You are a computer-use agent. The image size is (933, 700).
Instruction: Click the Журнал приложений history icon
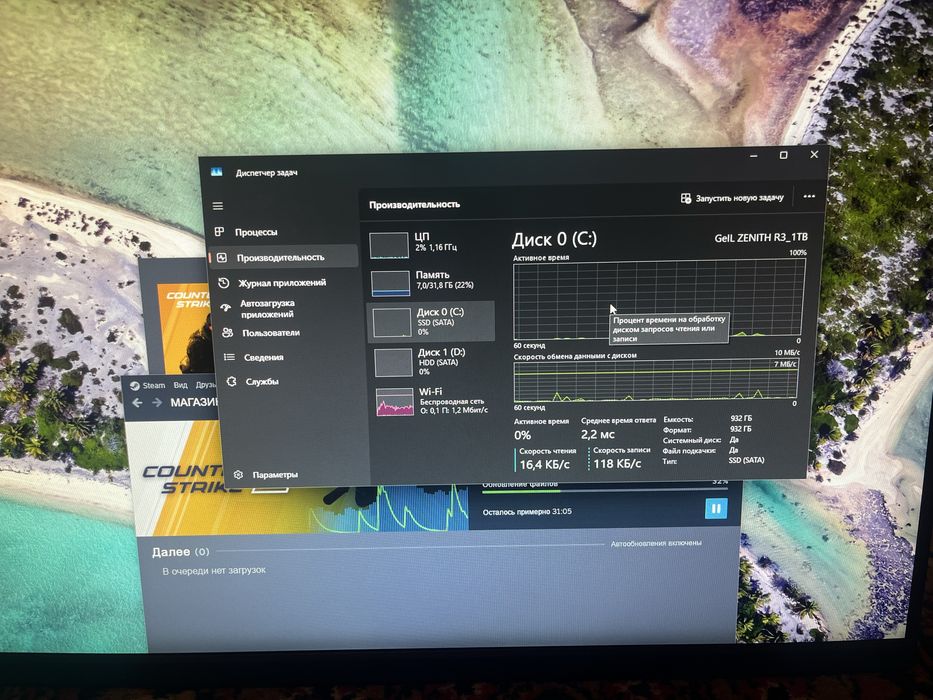tap(224, 283)
